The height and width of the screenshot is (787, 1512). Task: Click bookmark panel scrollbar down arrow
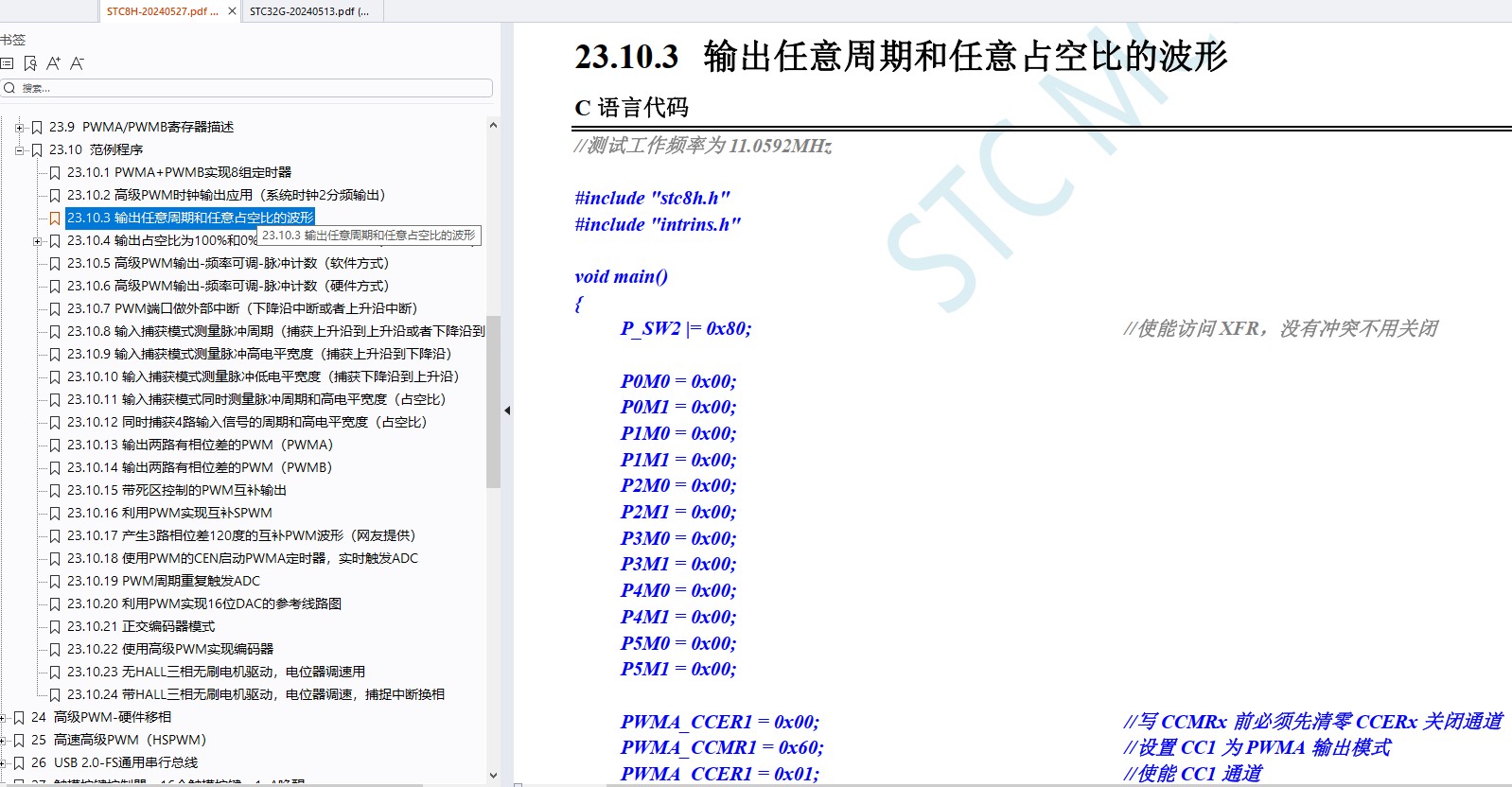click(x=493, y=776)
